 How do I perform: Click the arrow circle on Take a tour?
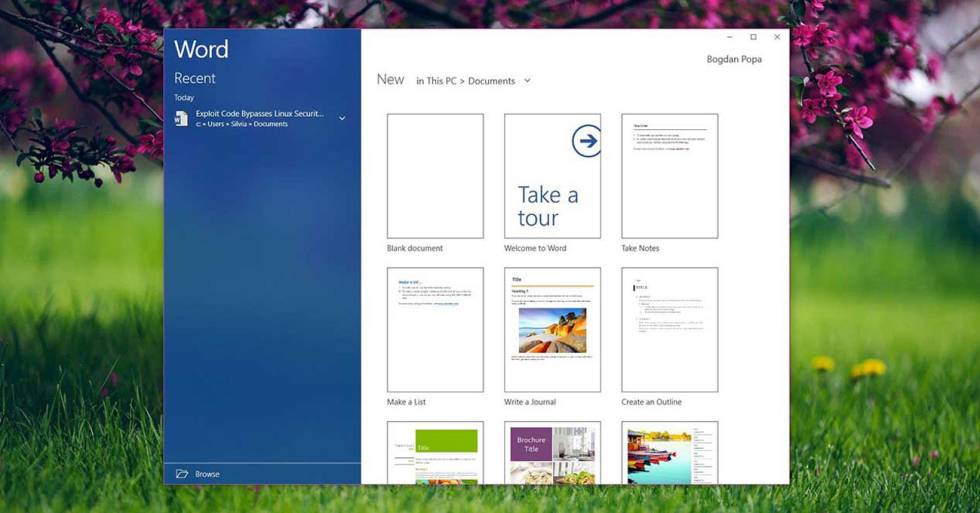point(586,141)
